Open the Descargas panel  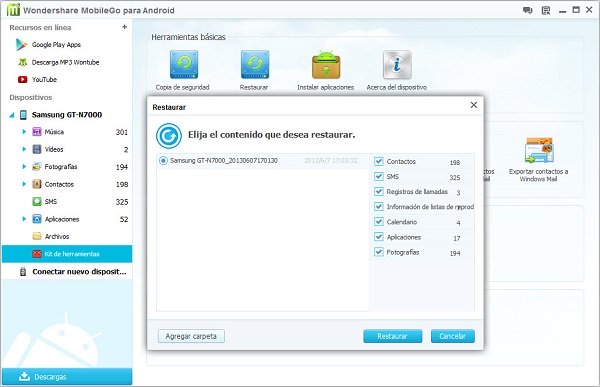coord(67,377)
